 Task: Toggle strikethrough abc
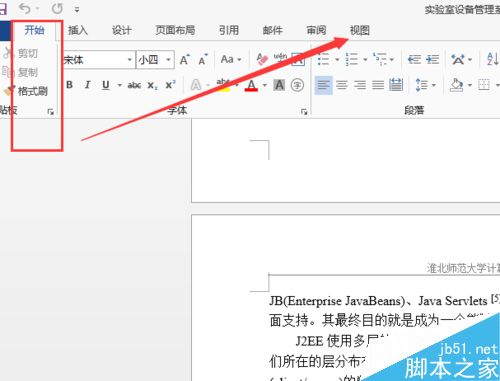[x=134, y=85]
